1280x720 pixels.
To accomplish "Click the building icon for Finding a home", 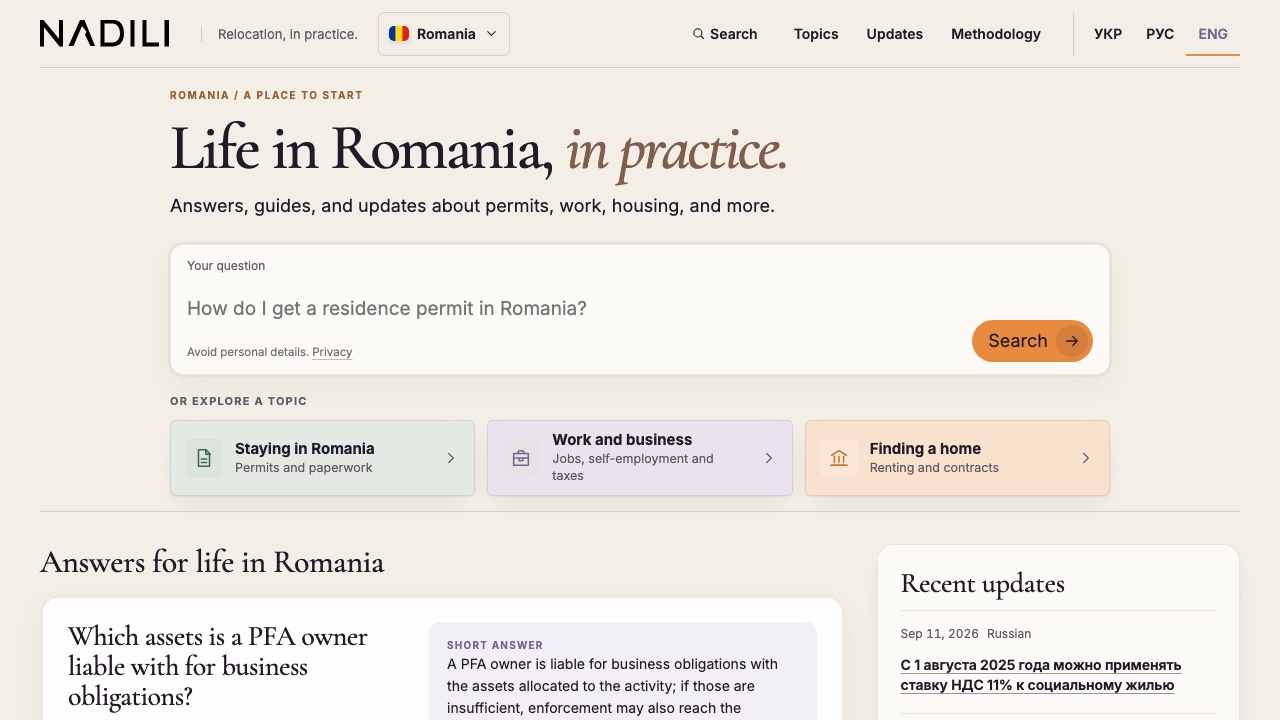I will pyautogui.click(x=839, y=458).
